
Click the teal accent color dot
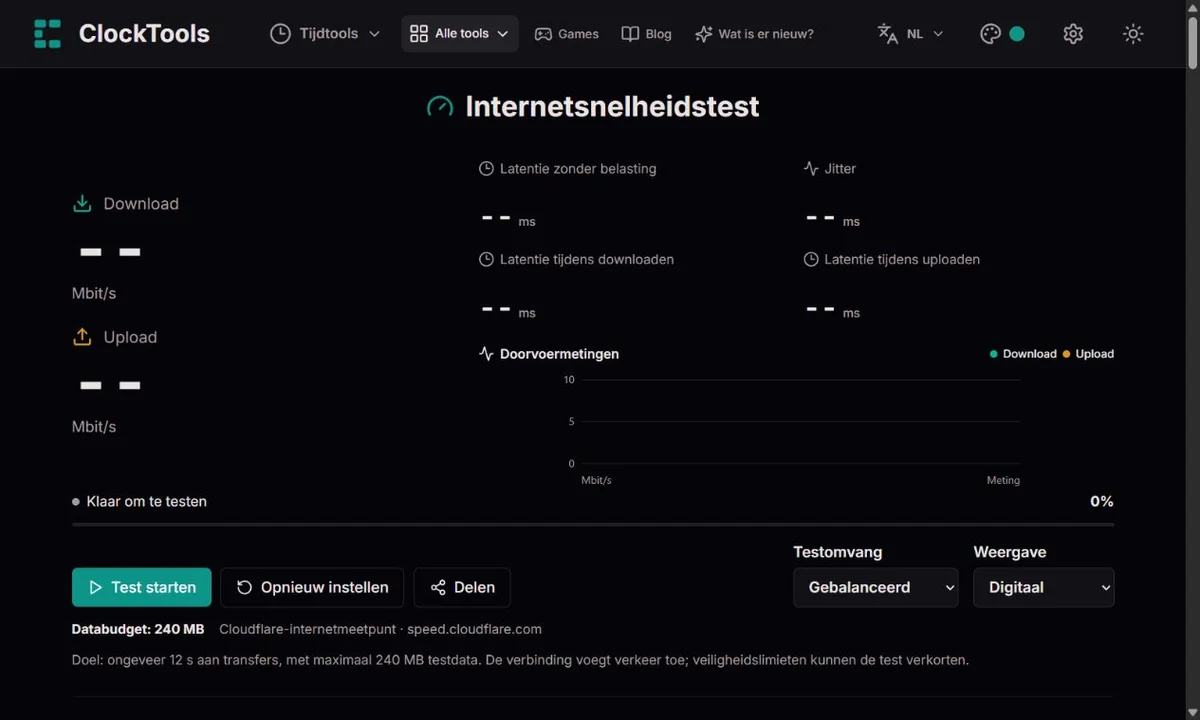[x=1017, y=34]
